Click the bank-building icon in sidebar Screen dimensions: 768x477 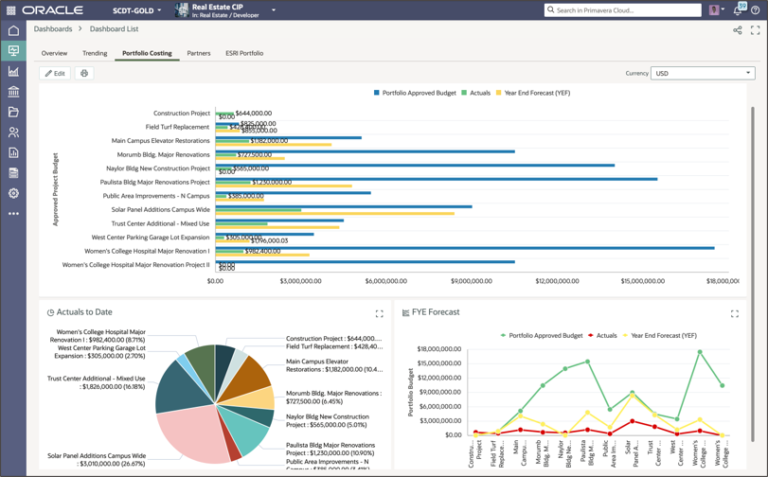pos(13,91)
